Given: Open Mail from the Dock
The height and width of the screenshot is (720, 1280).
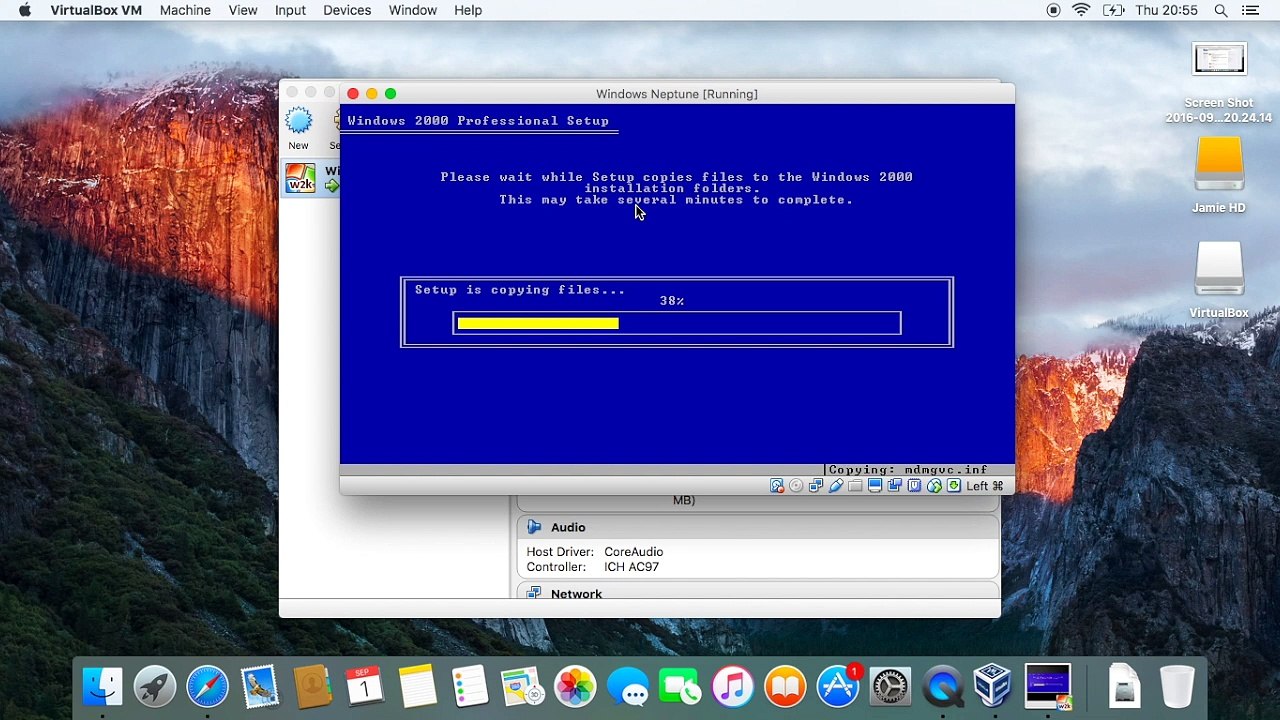Looking at the screenshot, I should pyautogui.click(x=260, y=686).
